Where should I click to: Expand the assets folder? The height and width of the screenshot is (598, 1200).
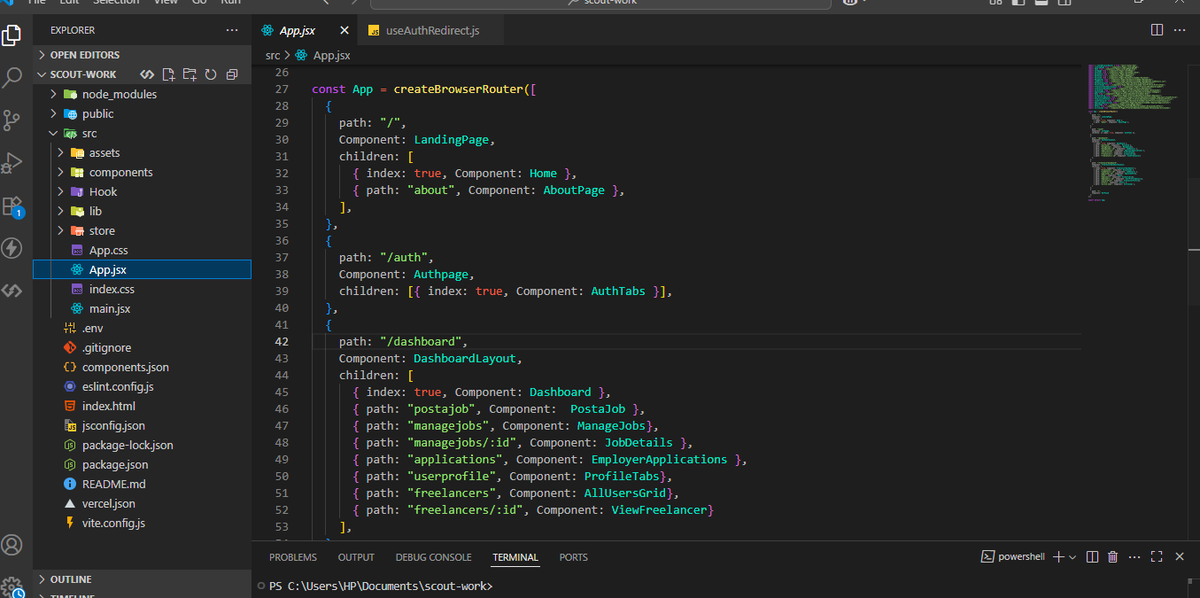pos(142,153)
